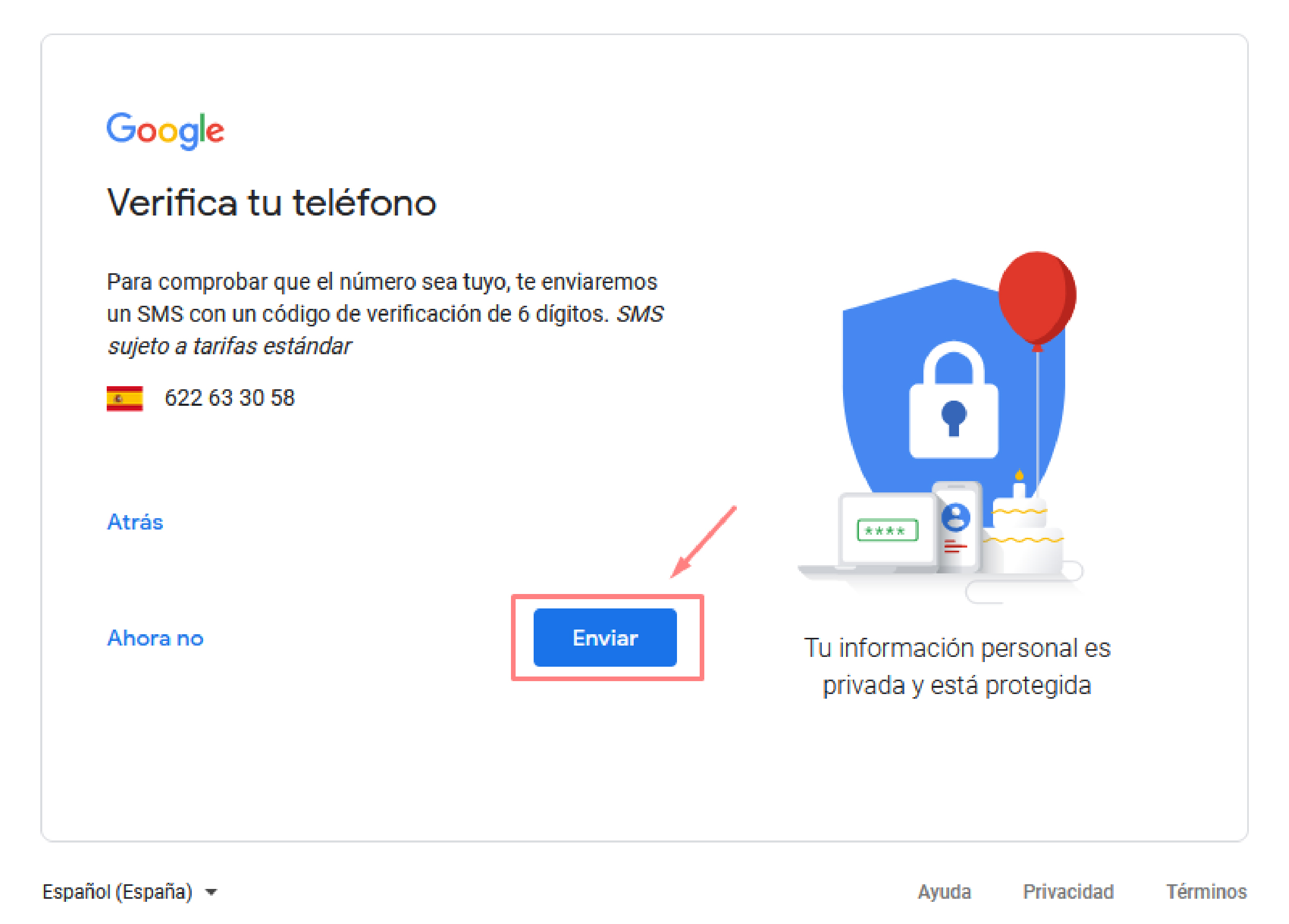Expand the language selector arrow
The height and width of the screenshot is (924, 1289).
pos(211,893)
